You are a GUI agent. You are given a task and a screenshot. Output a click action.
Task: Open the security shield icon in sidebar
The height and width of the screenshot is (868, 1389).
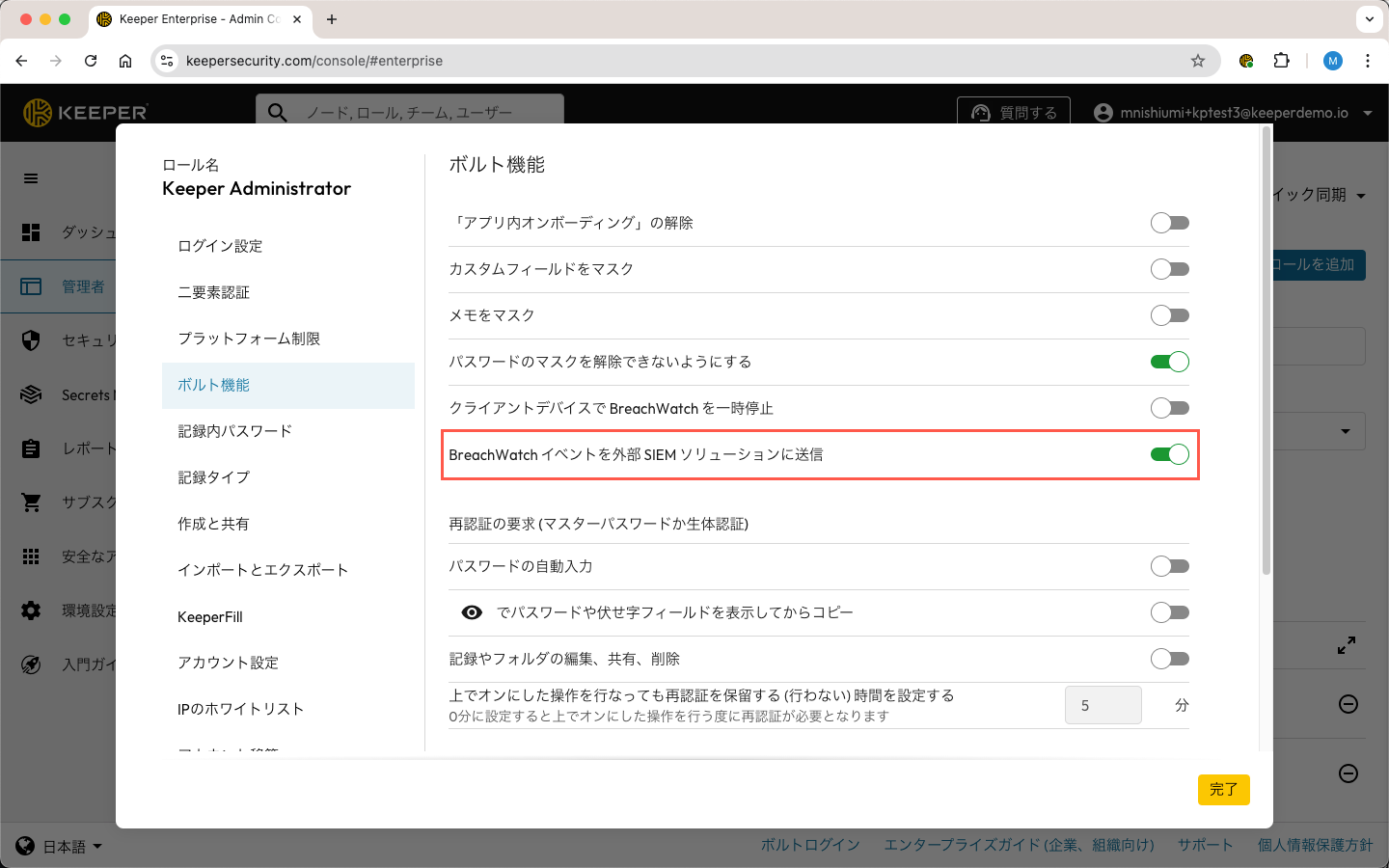(x=31, y=340)
